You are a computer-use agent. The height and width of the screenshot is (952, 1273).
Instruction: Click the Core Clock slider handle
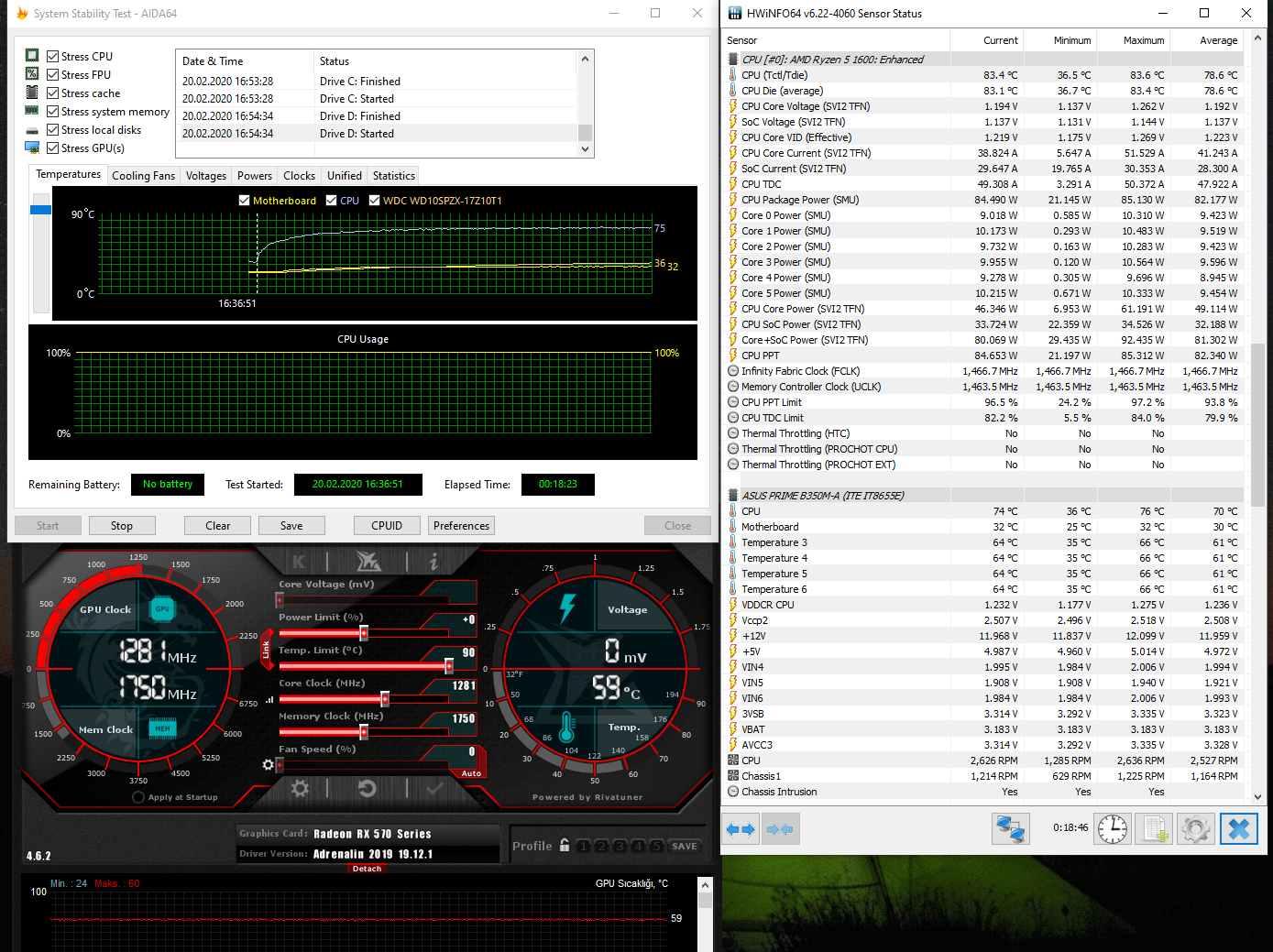click(385, 699)
